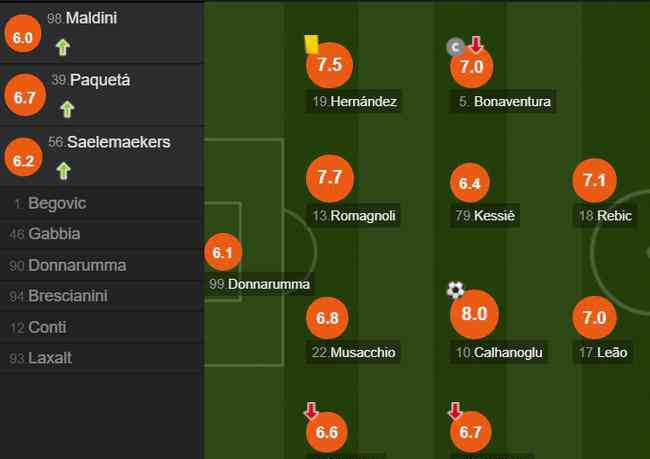Open Donnarumma's 6.1 goalkeeper rating
This screenshot has height=459, width=650.
coord(223,252)
